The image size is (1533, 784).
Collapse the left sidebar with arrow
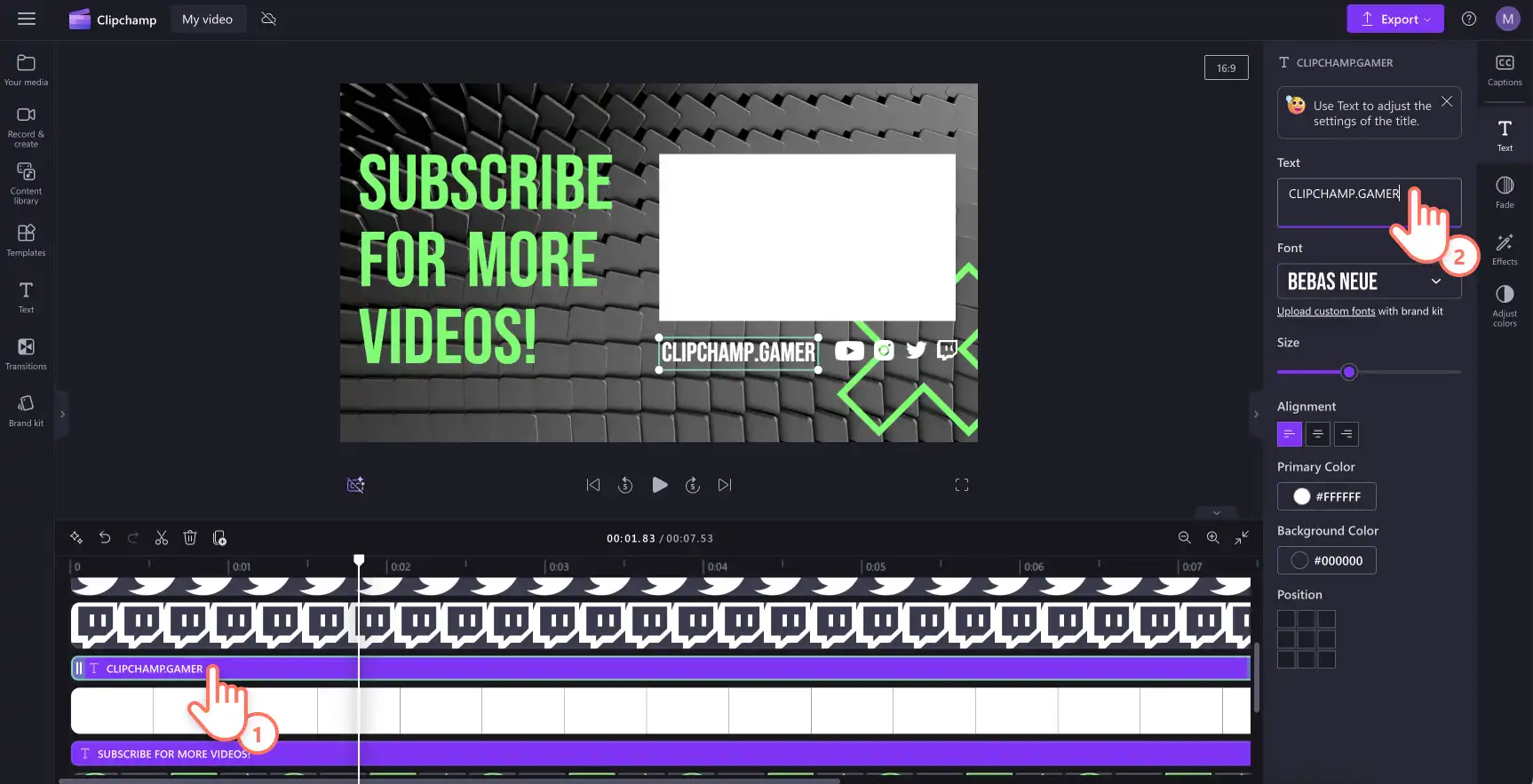pyautogui.click(x=62, y=414)
